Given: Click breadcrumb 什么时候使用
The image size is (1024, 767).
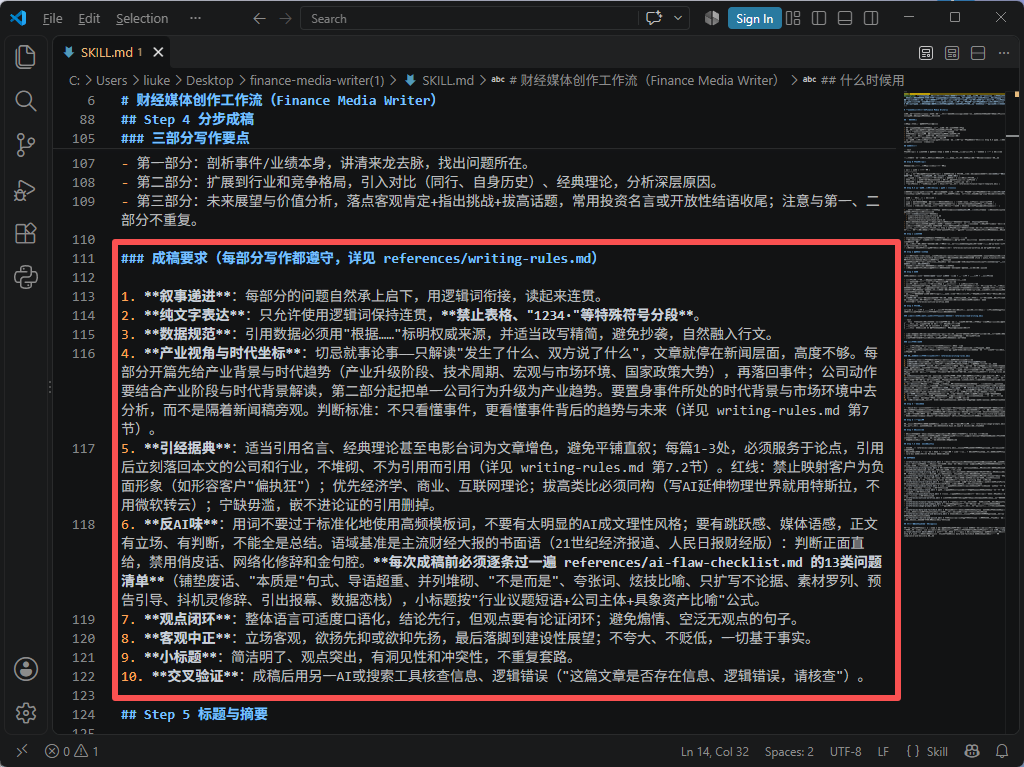Looking at the screenshot, I should tap(854, 80).
